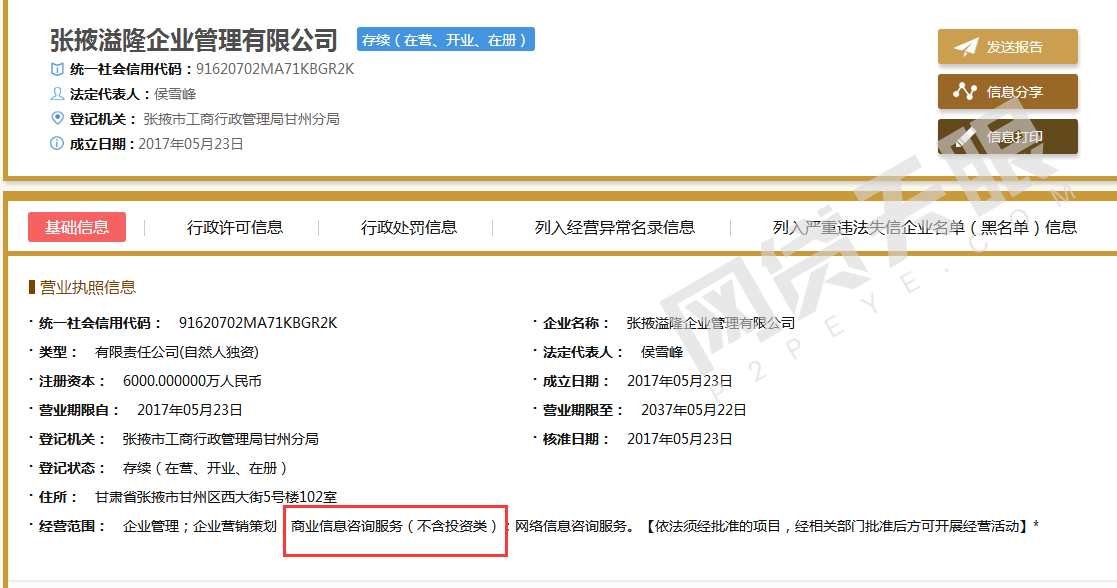1117x588 pixels.
Task: Click 企业管理；企业营销策划 in business scope
Action: pos(199,526)
